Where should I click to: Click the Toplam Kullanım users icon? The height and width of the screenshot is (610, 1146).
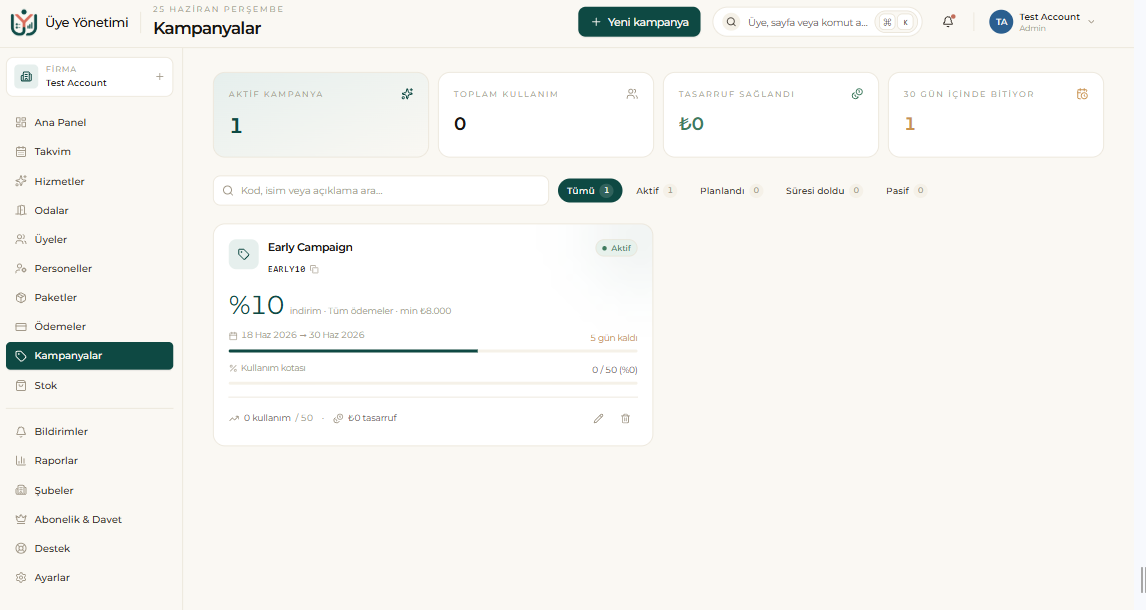632,94
